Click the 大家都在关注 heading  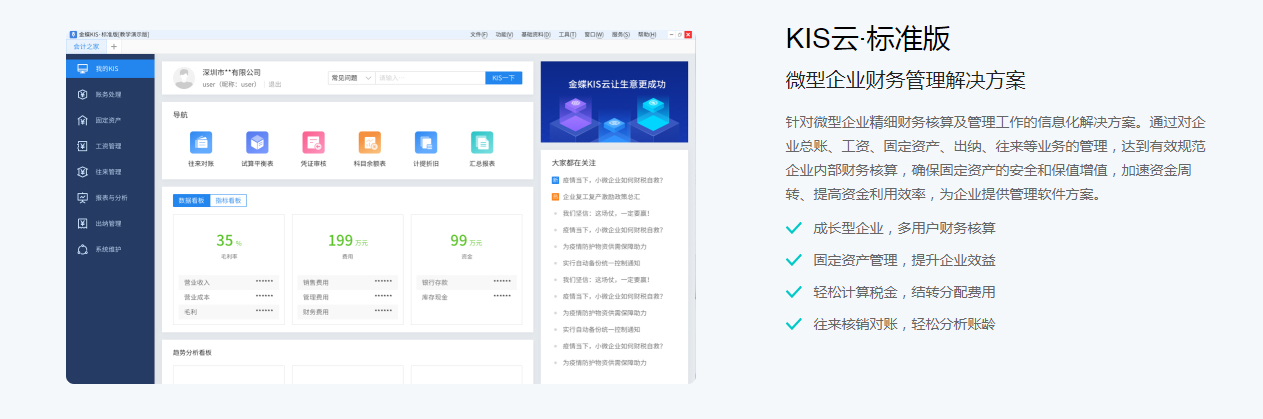click(x=574, y=162)
